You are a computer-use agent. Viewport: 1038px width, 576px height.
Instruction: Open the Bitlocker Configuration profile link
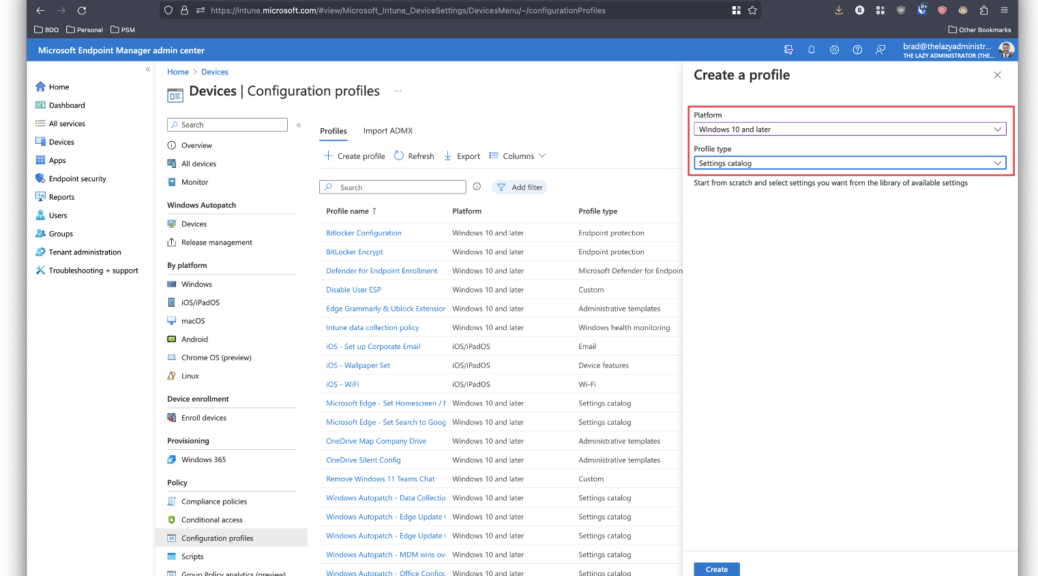pos(363,233)
